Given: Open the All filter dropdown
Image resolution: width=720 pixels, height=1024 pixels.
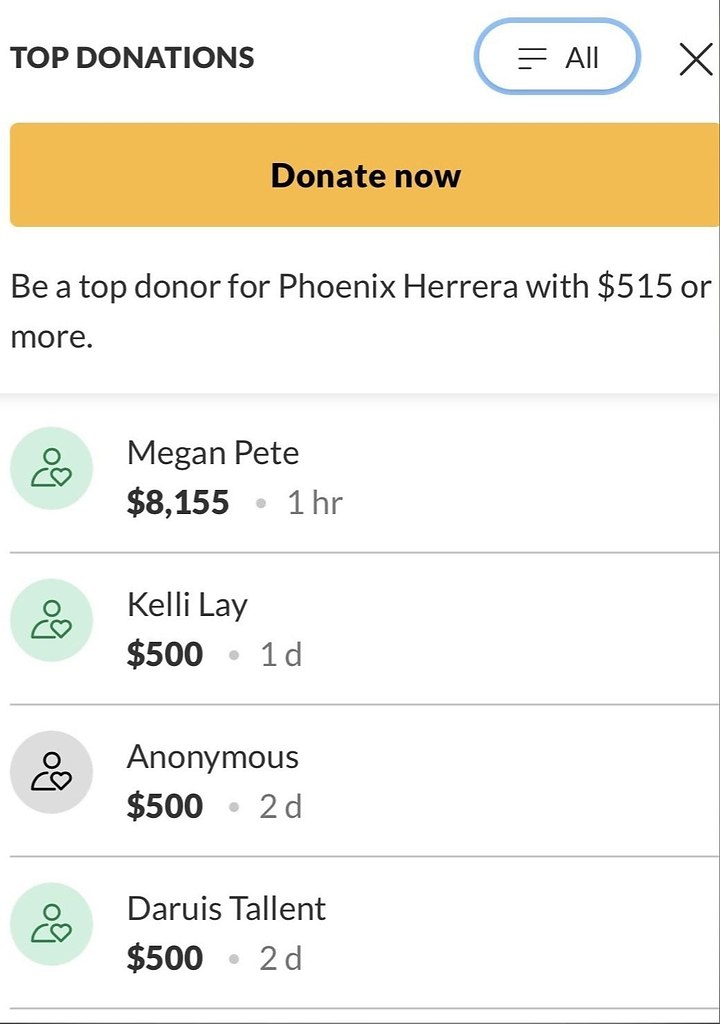Looking at the screenshot, I should pyautogui.click(x=557, y=57).
